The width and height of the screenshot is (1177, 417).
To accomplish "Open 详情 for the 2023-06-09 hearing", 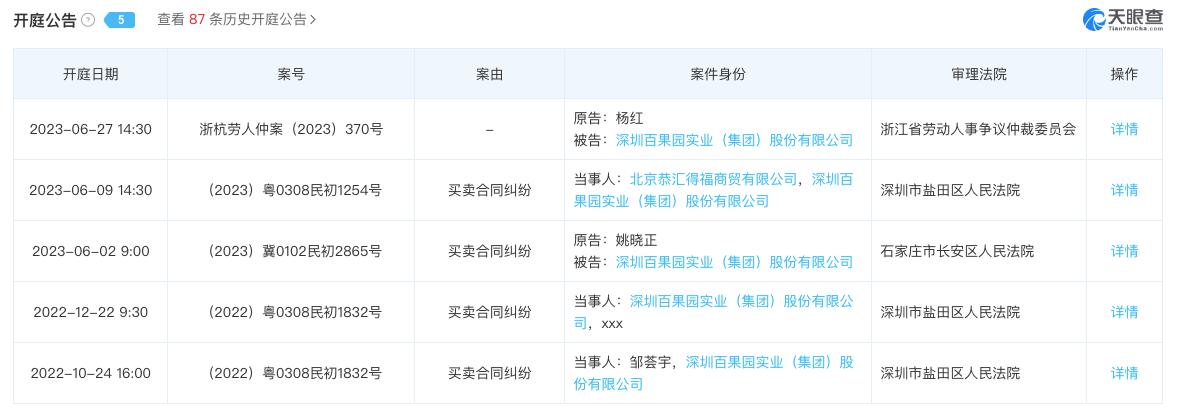I will click(x=1124, y=190).
